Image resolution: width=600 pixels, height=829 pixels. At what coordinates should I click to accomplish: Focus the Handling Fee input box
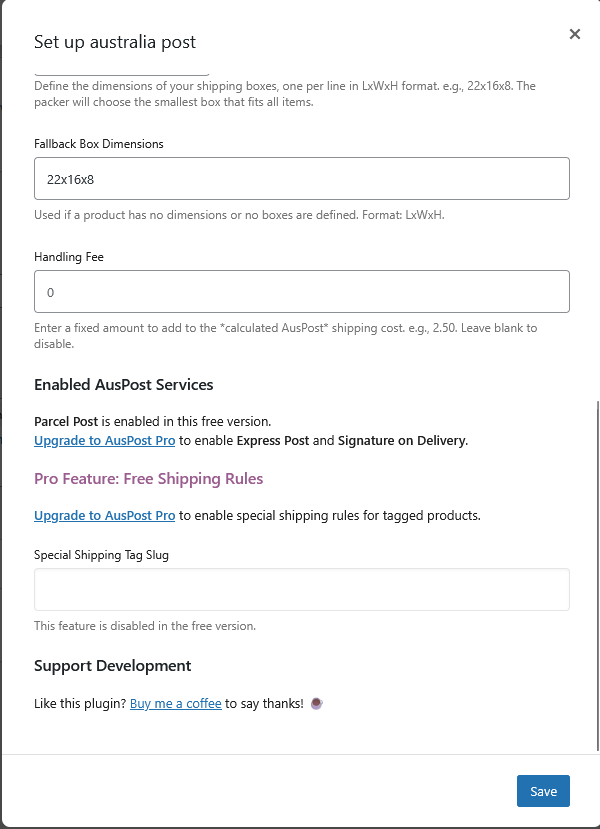click(301, 292)
